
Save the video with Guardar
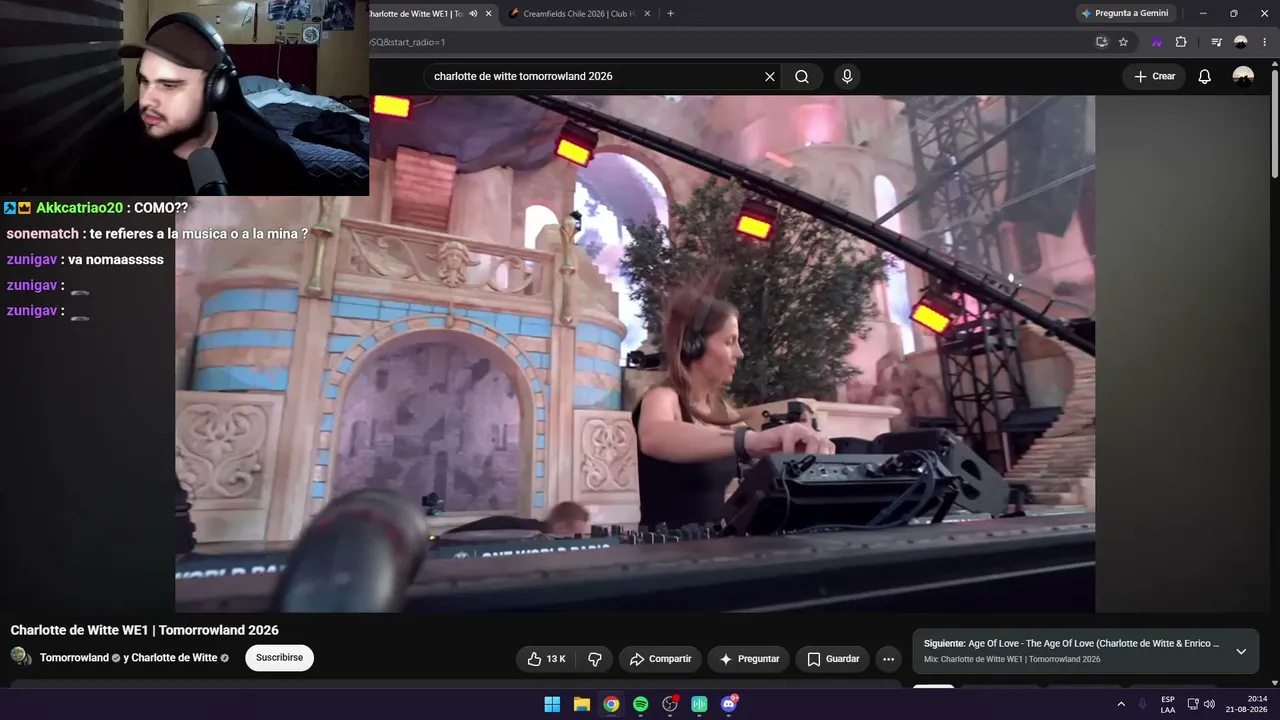[x=833, y=659]
